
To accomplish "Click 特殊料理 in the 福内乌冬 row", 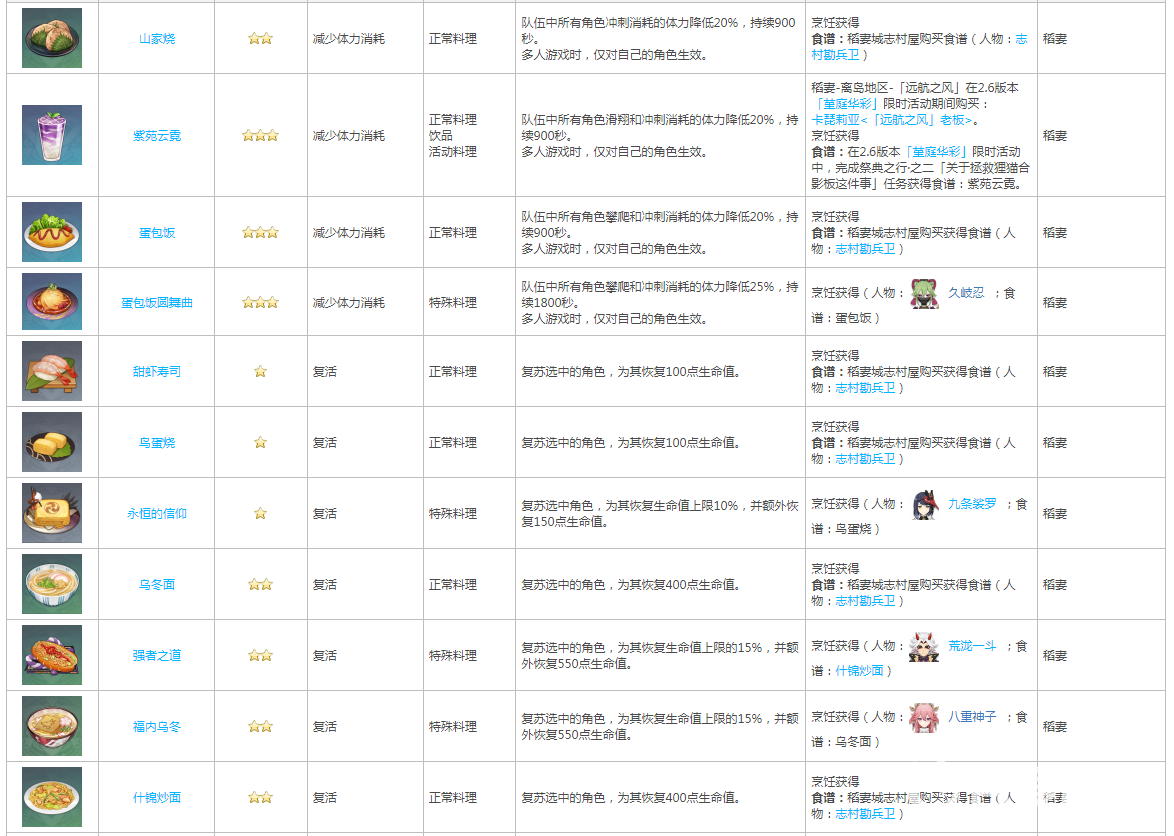I will pos(453,727).
